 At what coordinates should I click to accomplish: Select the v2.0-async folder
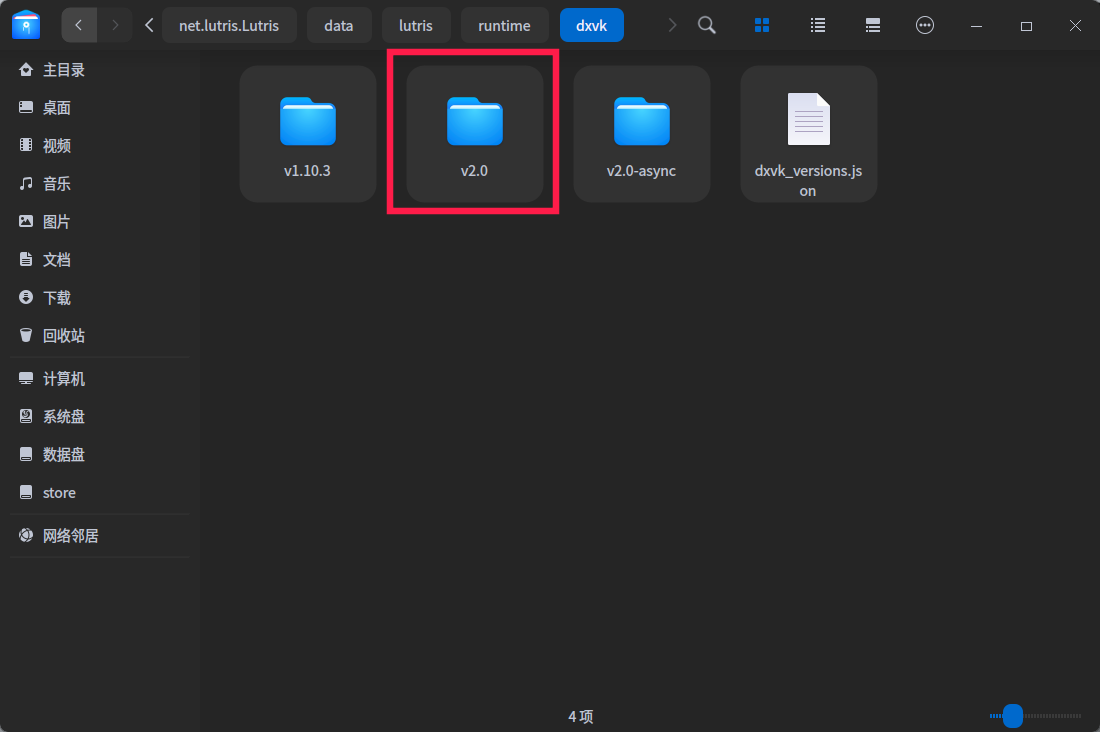[x=642, y=134]
